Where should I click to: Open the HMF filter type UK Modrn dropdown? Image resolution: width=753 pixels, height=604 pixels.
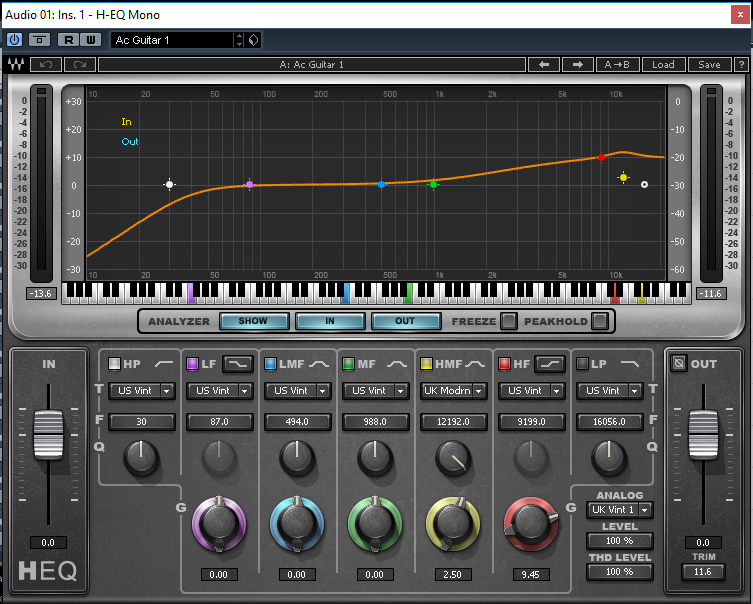tap(453, 391)
